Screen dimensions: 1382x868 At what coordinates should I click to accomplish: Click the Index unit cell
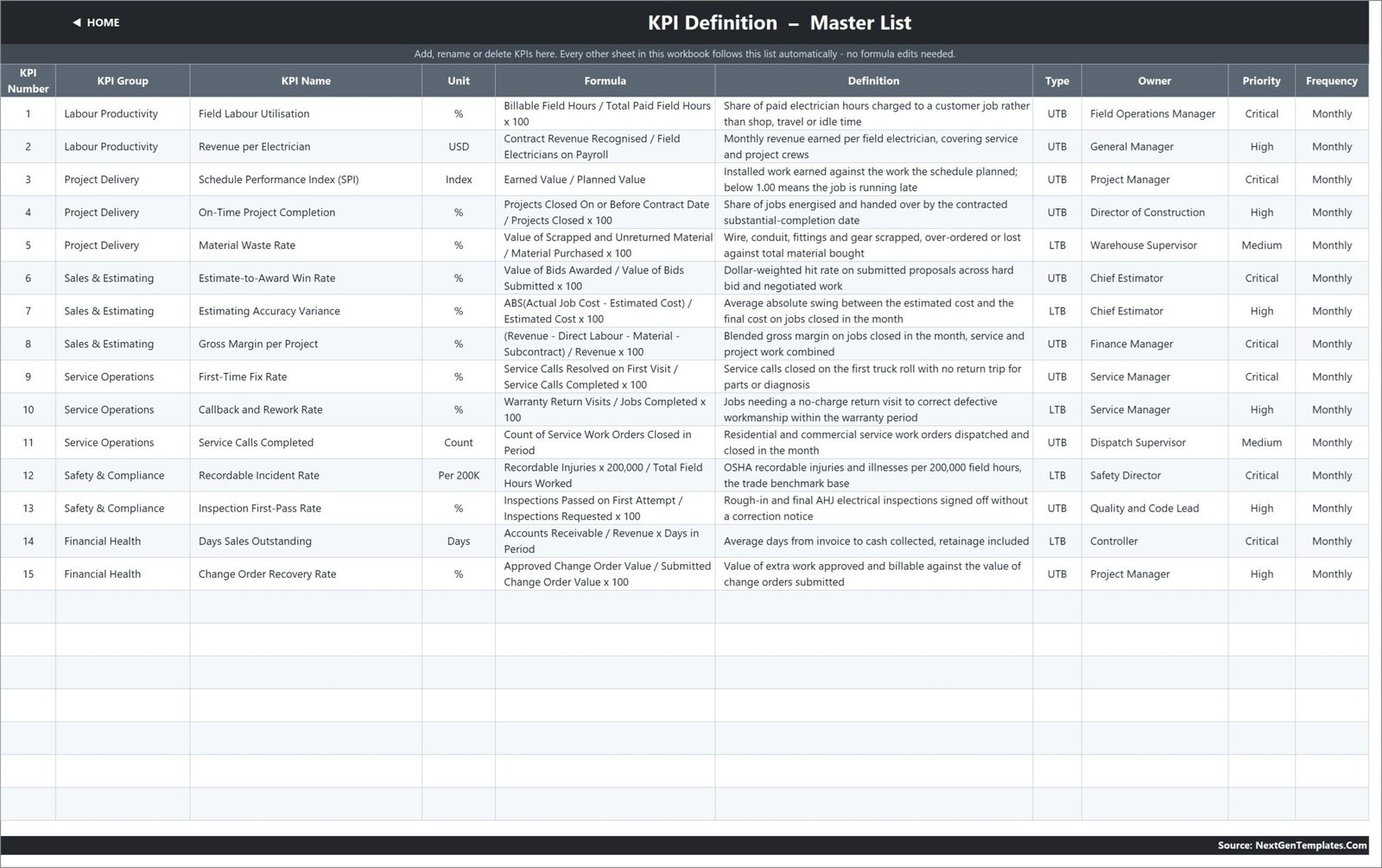point(459,180)
